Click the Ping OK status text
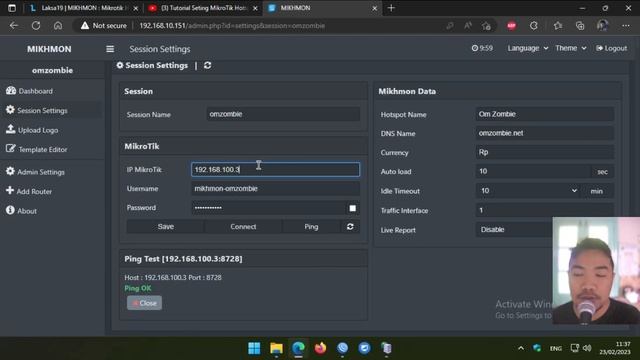640x360 pixels. tap(138, 288)
